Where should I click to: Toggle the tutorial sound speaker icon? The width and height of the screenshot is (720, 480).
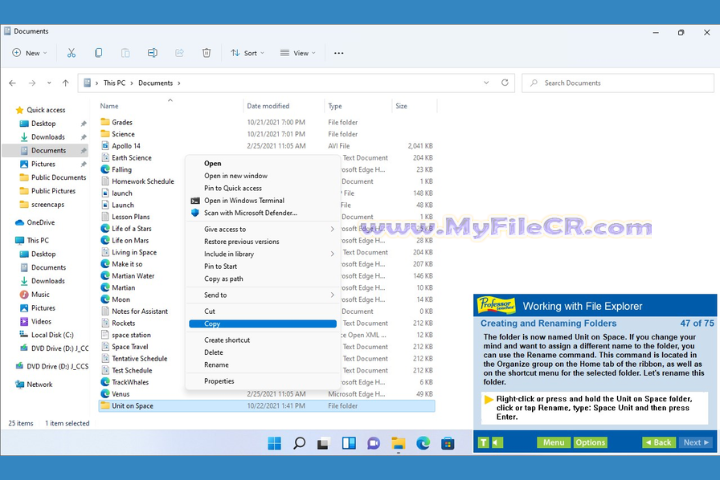click(x=497, y=442)
